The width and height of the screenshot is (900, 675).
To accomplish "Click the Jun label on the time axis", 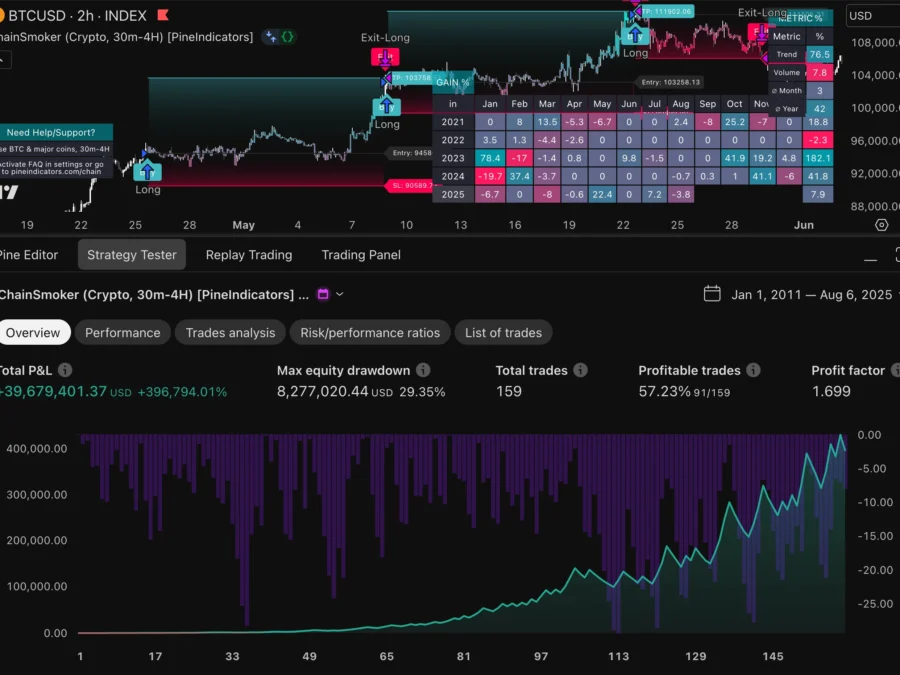I will [804, 225].
